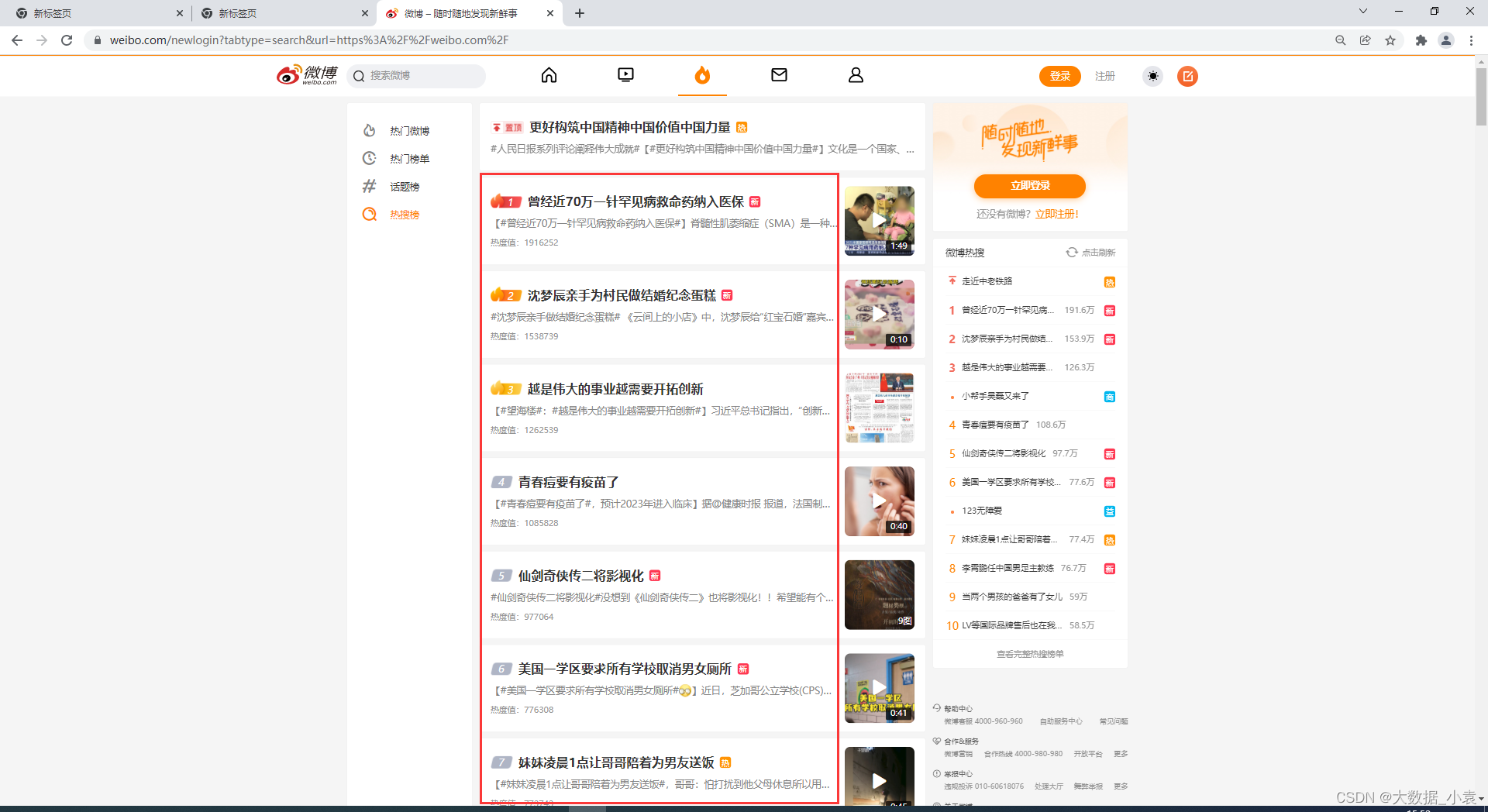Open topic 青春痘要有疫苗了 in main list
The height and width of the screenshot is (812, 1488).
pos(568,482)
